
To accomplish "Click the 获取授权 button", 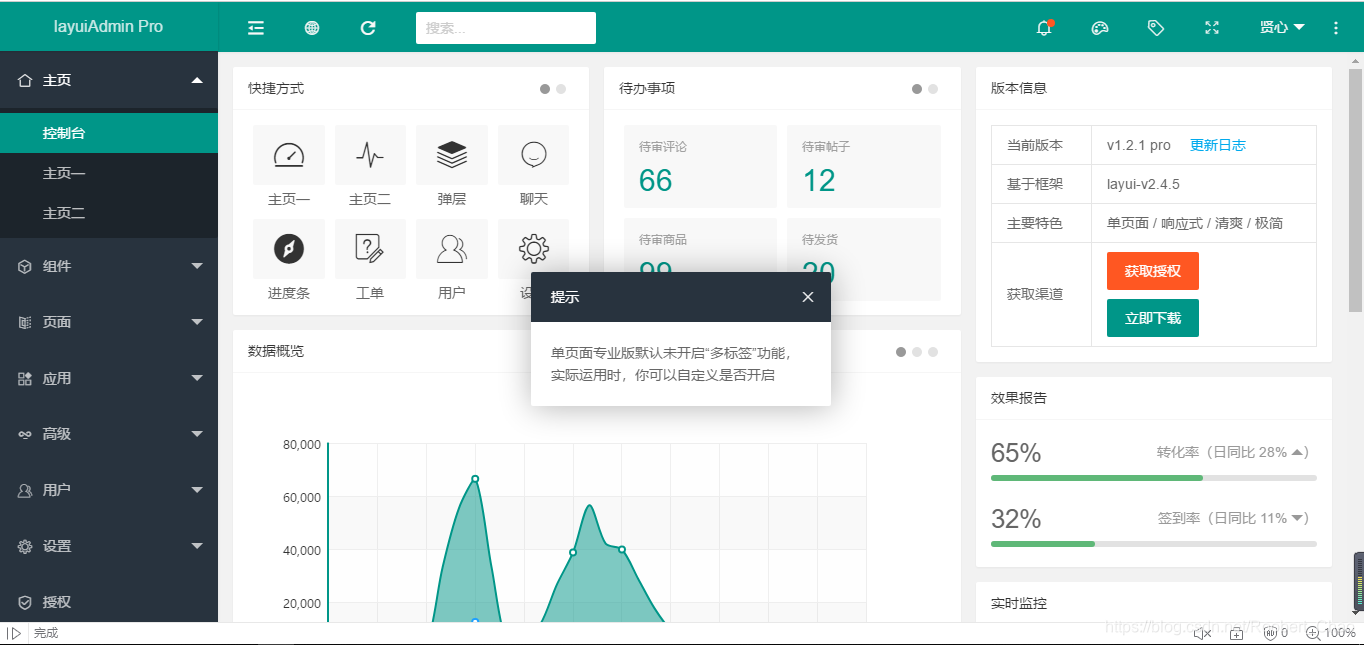I will coord(1153,271).
